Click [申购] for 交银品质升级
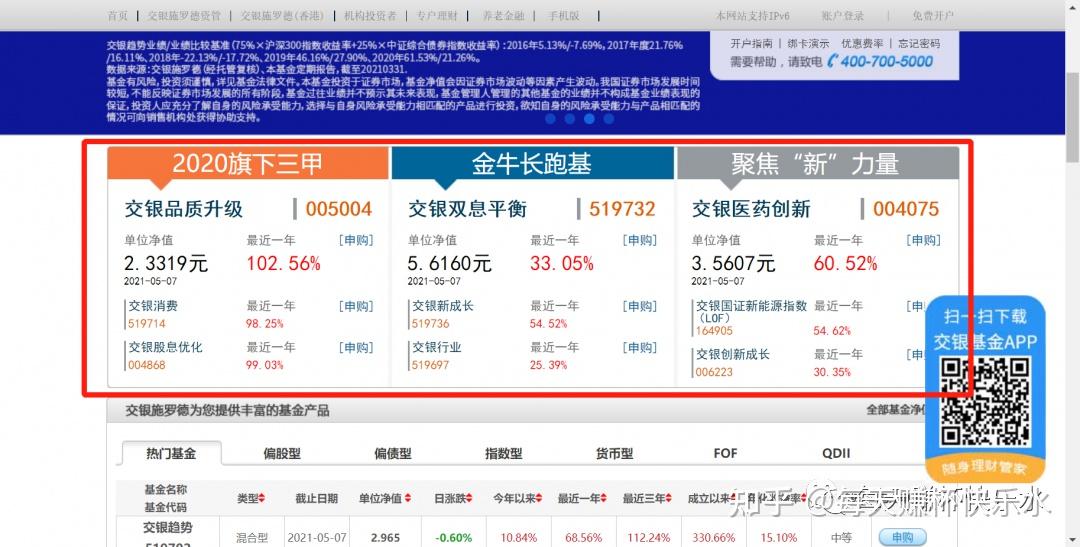 point(356,240)
